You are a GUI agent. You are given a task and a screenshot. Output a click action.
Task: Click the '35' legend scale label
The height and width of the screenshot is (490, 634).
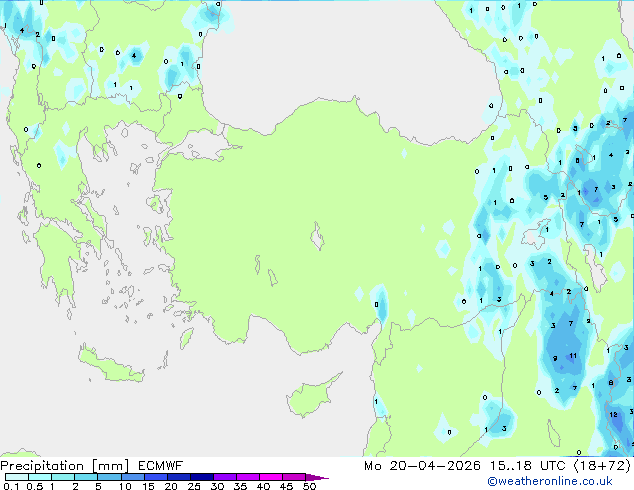coord(240,486)
